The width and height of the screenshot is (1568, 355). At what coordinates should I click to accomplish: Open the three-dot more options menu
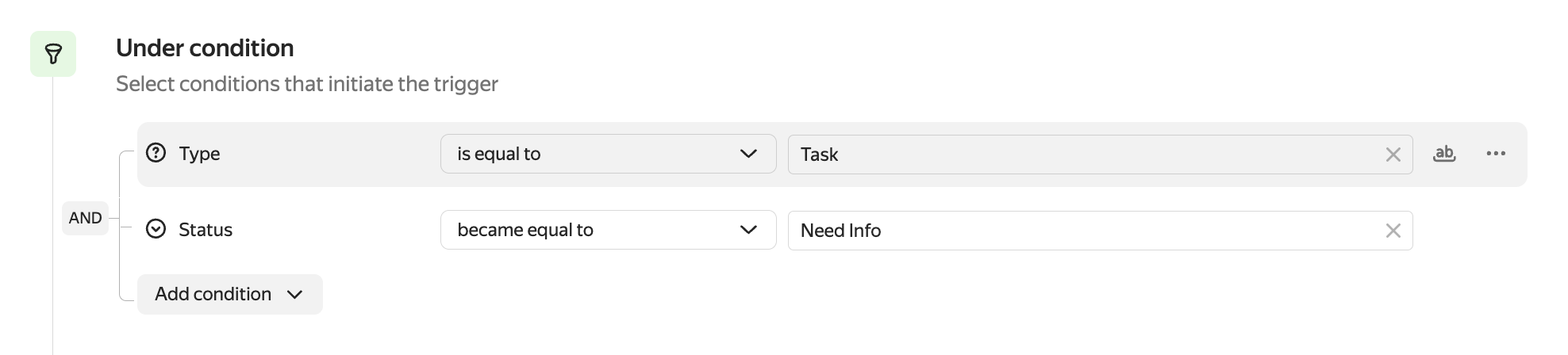click(1496, 154)
